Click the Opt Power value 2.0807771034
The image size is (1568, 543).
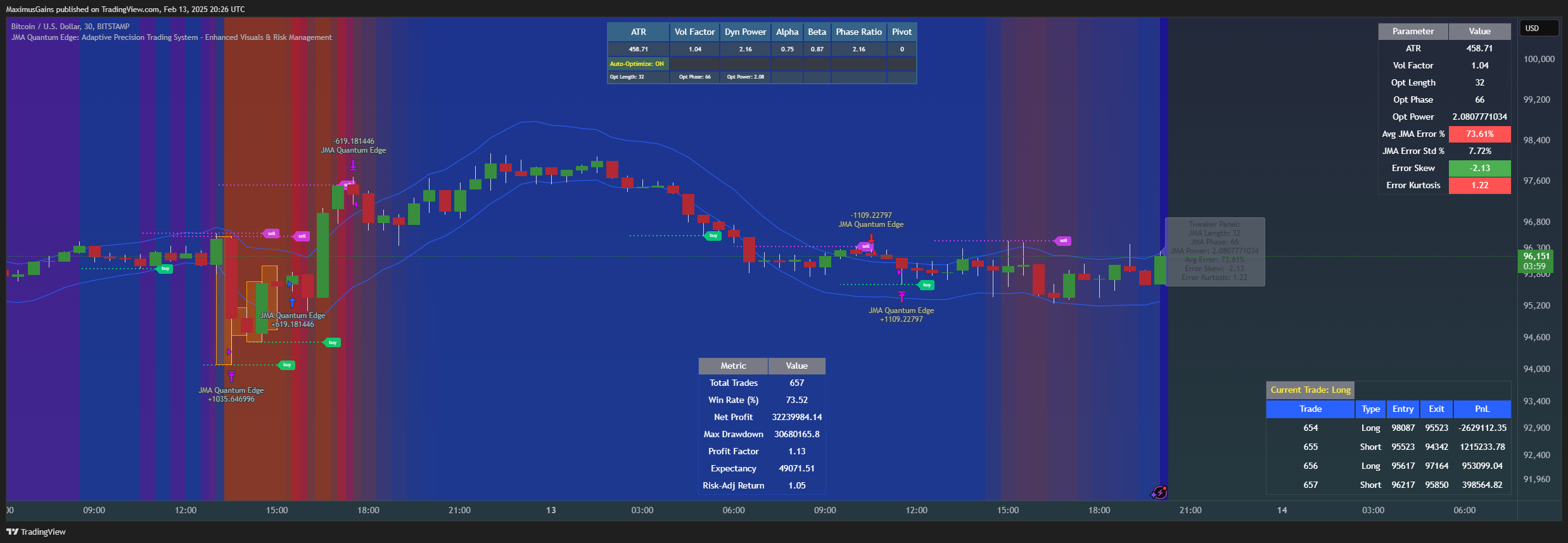tap(1480, 117)
